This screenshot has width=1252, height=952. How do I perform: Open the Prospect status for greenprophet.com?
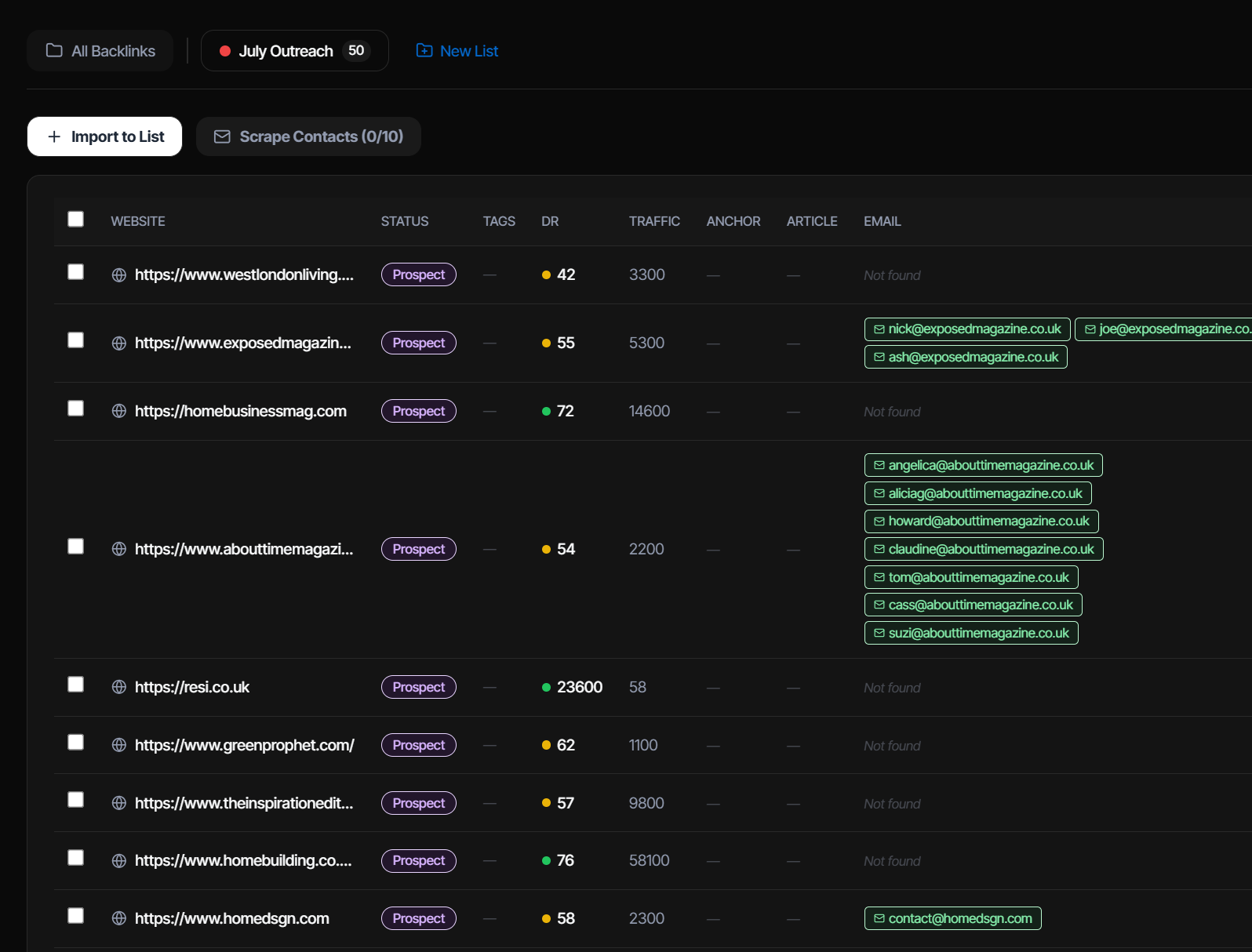click(x=418, y=745)
